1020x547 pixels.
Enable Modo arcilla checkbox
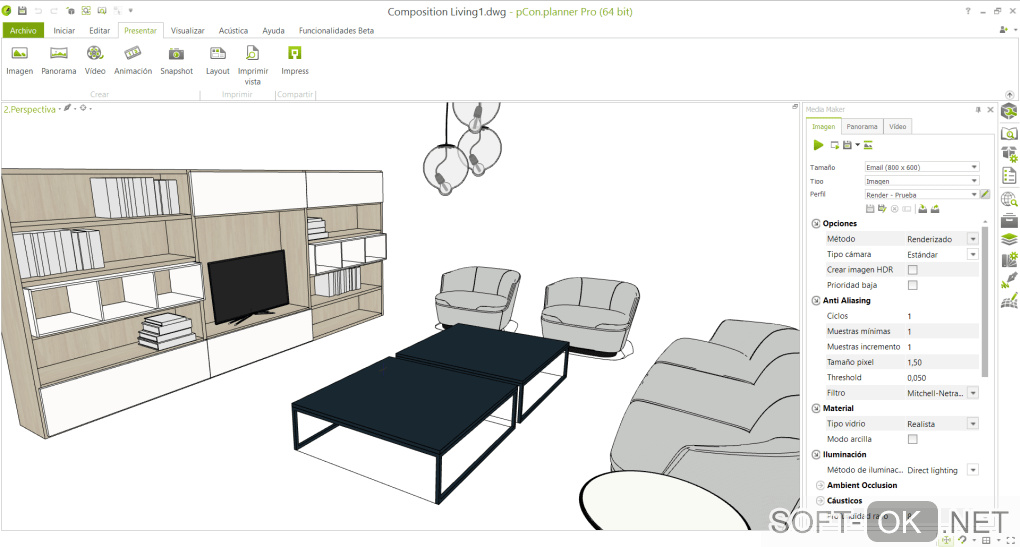(913, 439)
